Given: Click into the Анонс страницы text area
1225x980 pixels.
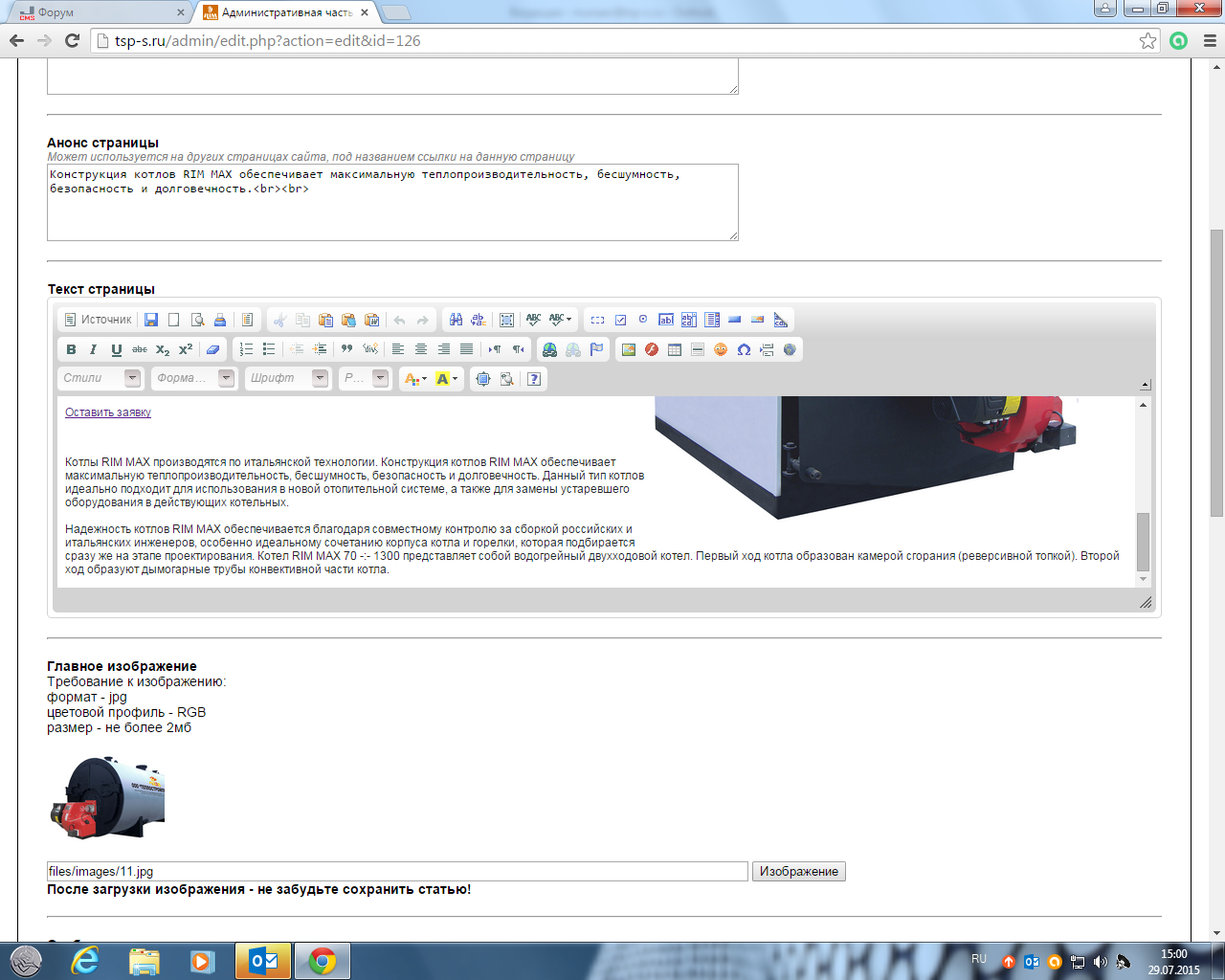Looking at the screenshot, I should (x=392, y=202).
